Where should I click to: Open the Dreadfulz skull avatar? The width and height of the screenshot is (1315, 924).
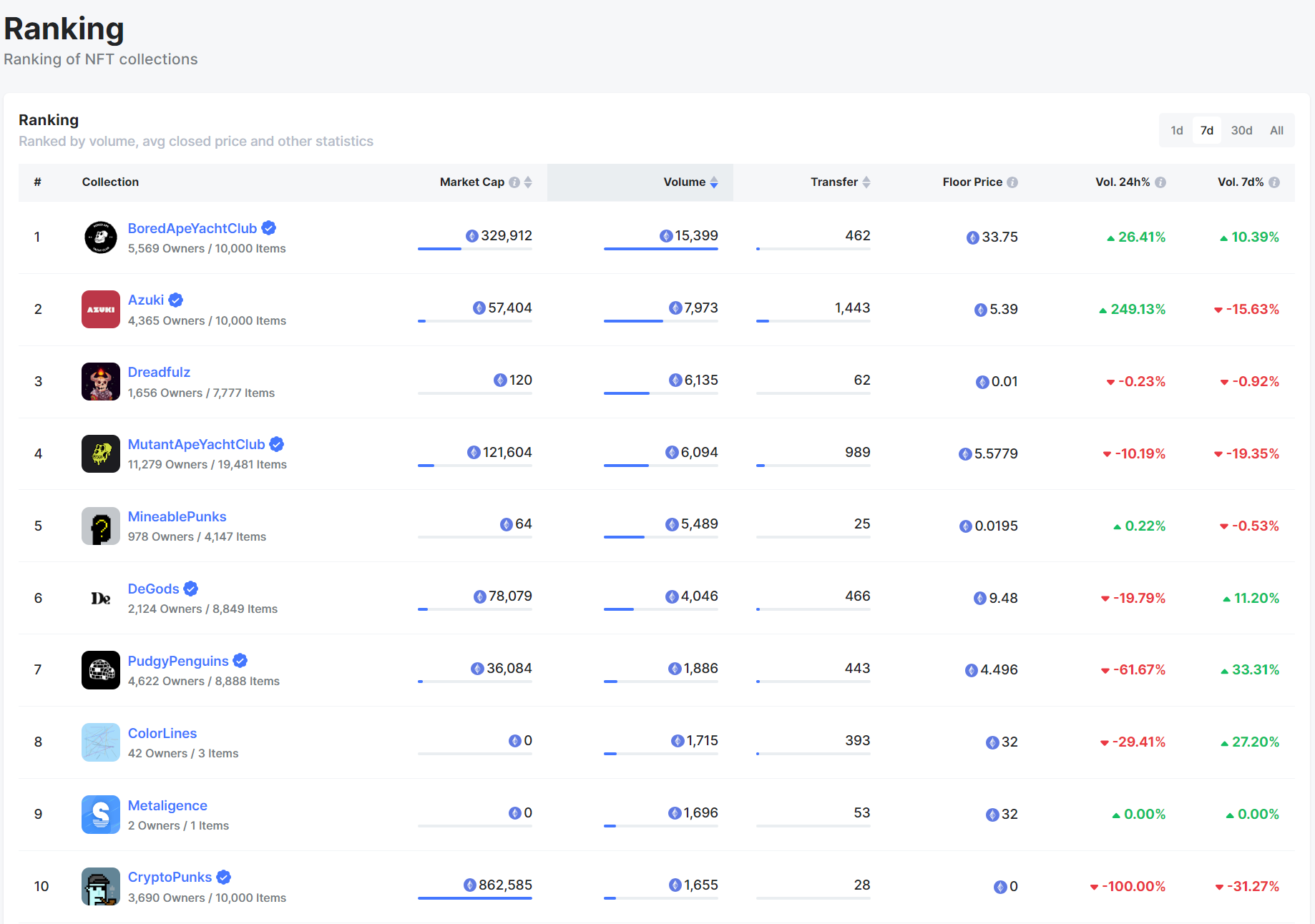point(101,381)
